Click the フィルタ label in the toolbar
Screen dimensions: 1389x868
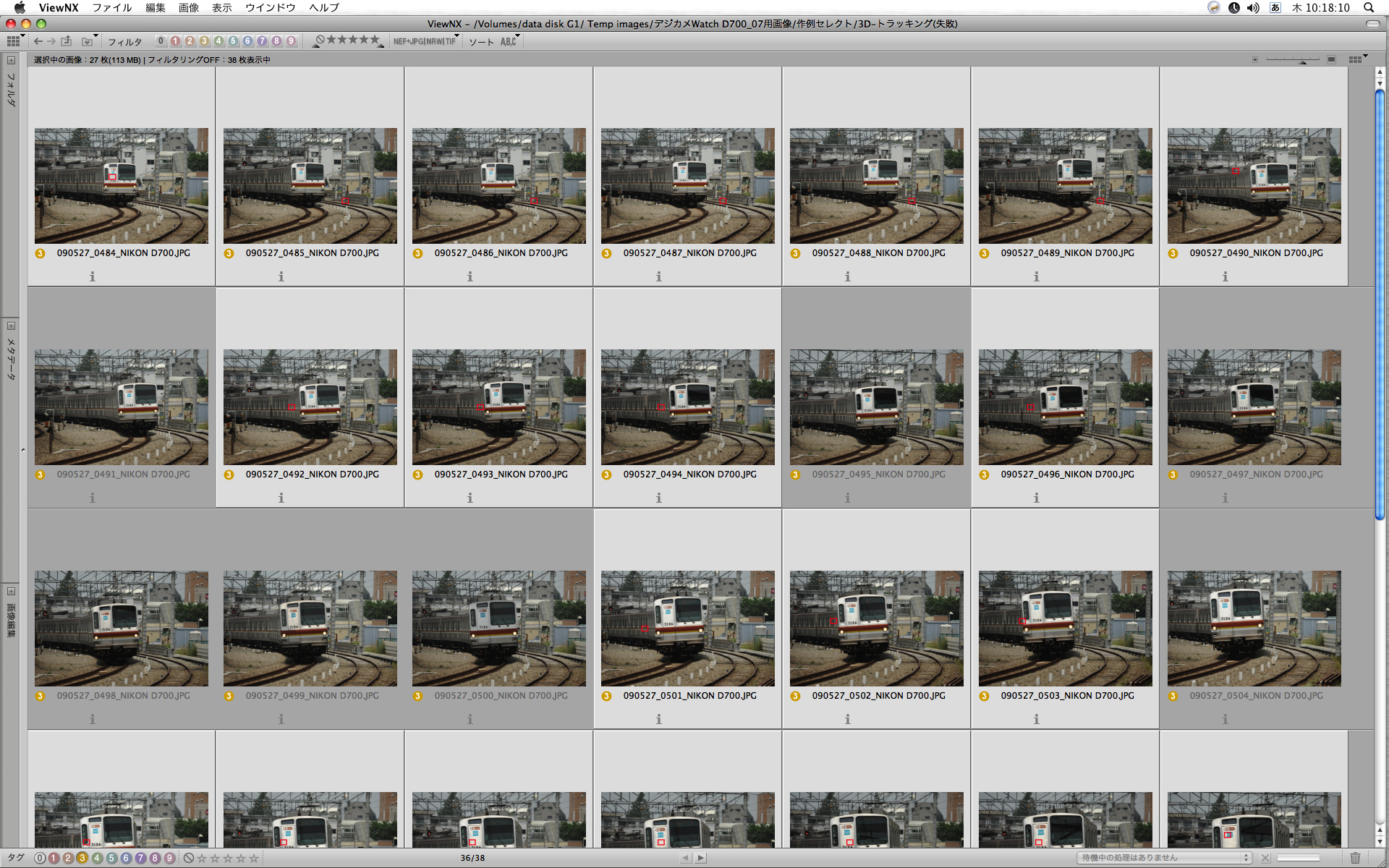pos(124,42)
